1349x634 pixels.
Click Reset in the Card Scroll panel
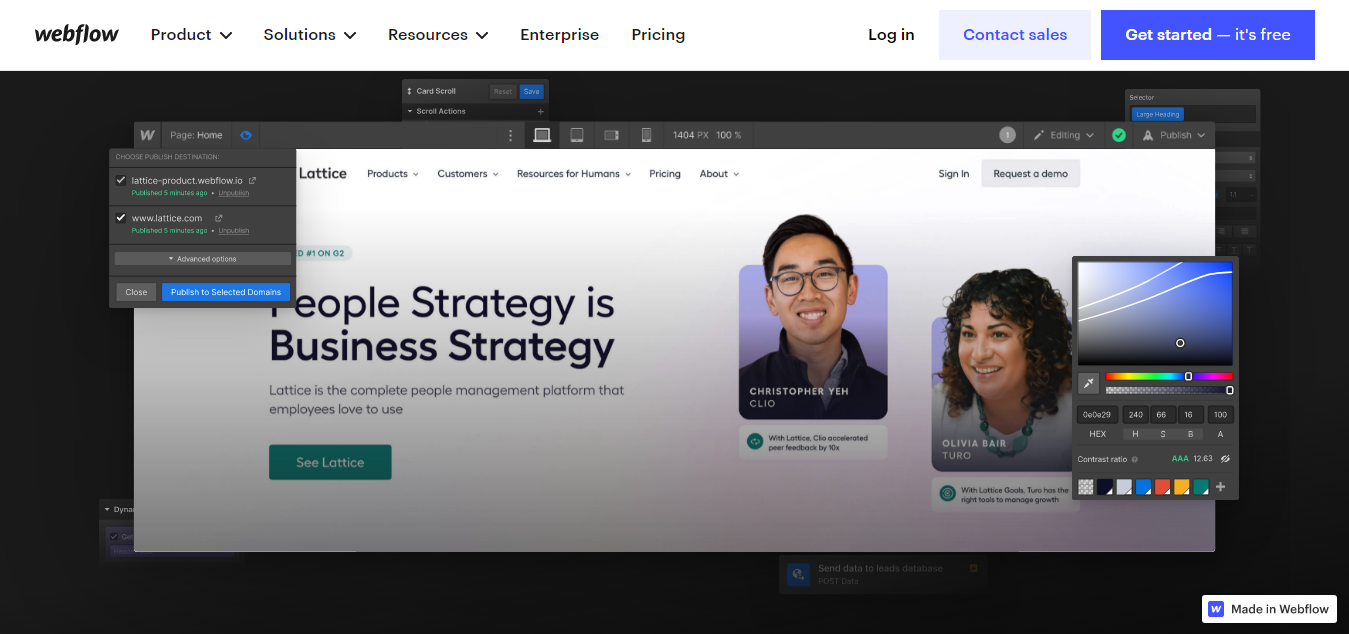coord(503,91)
